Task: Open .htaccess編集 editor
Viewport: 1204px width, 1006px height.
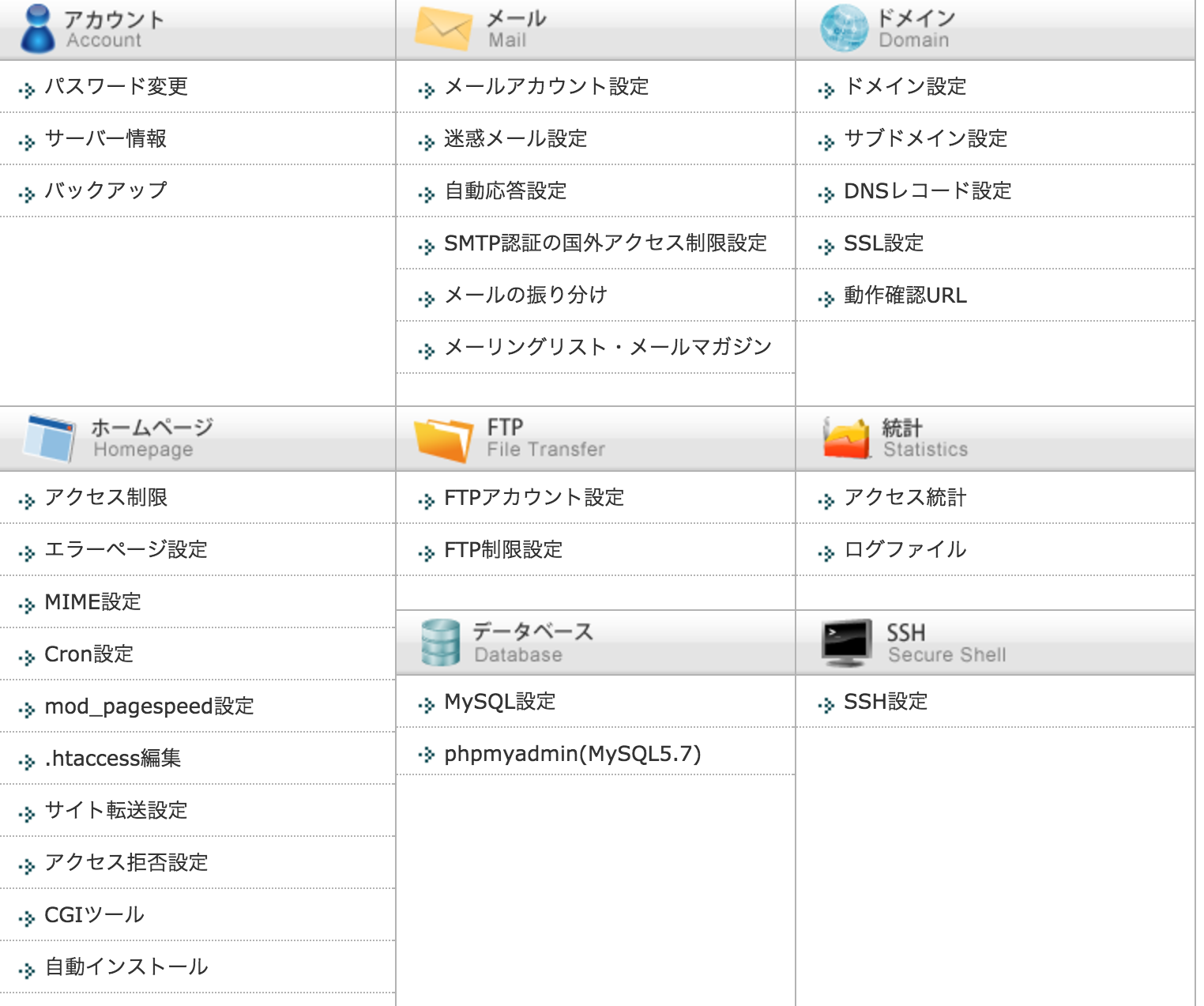Action: 113,758
